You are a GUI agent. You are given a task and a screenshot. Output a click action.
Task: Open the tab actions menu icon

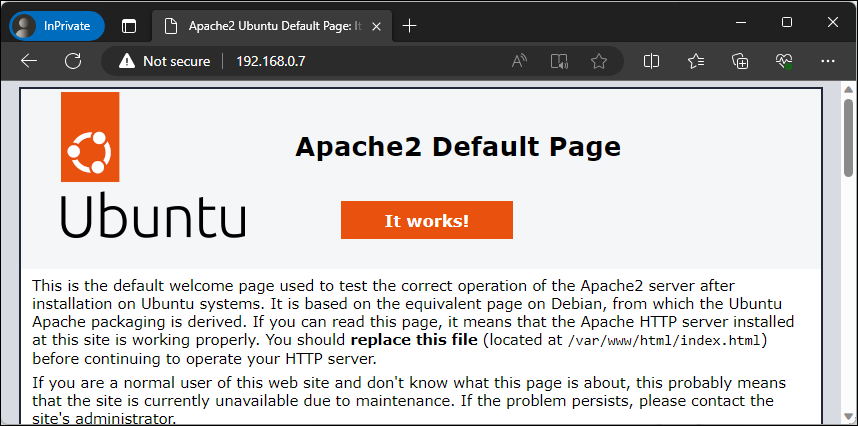129,26
